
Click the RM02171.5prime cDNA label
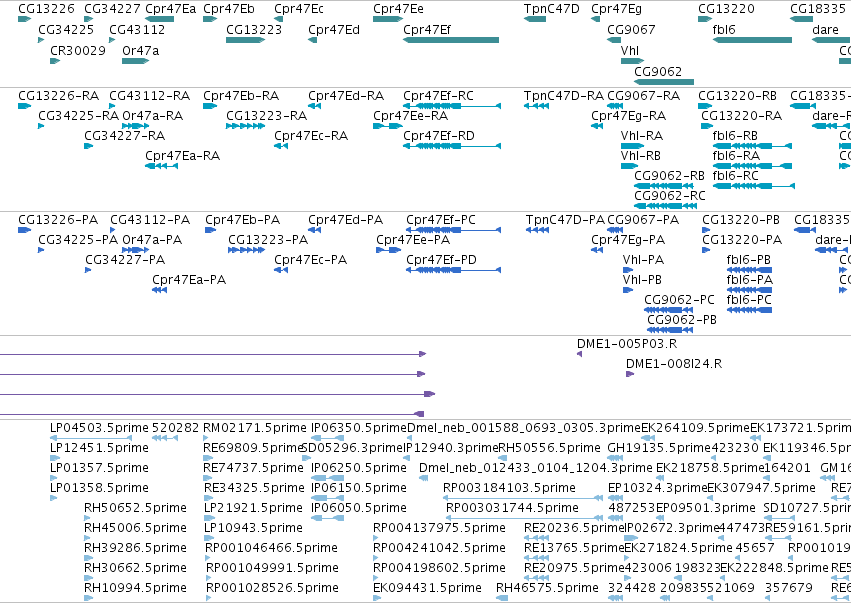click(255, 428)
